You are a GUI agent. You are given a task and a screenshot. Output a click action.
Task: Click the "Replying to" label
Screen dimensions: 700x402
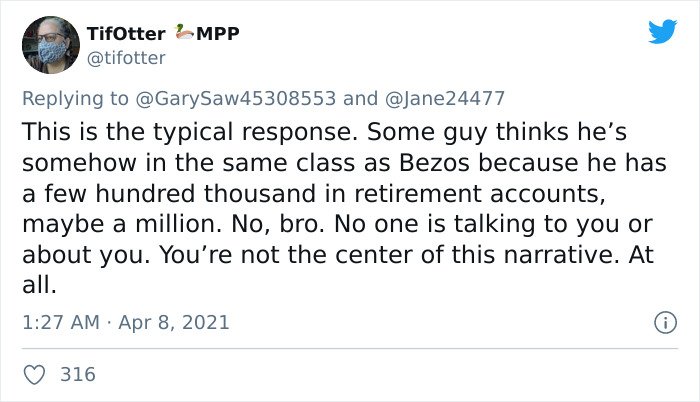(75, 99)
